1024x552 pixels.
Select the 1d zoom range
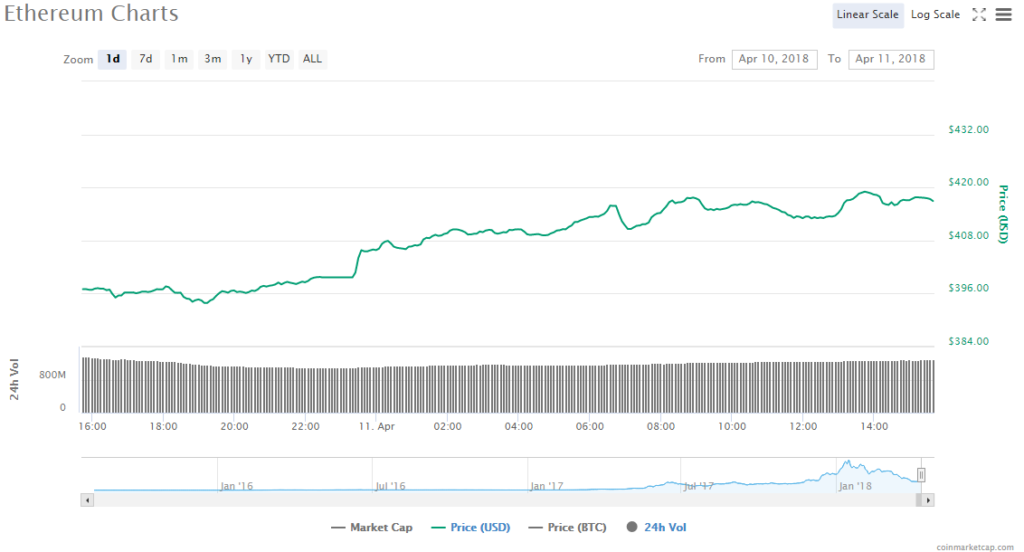coord(113,59)
